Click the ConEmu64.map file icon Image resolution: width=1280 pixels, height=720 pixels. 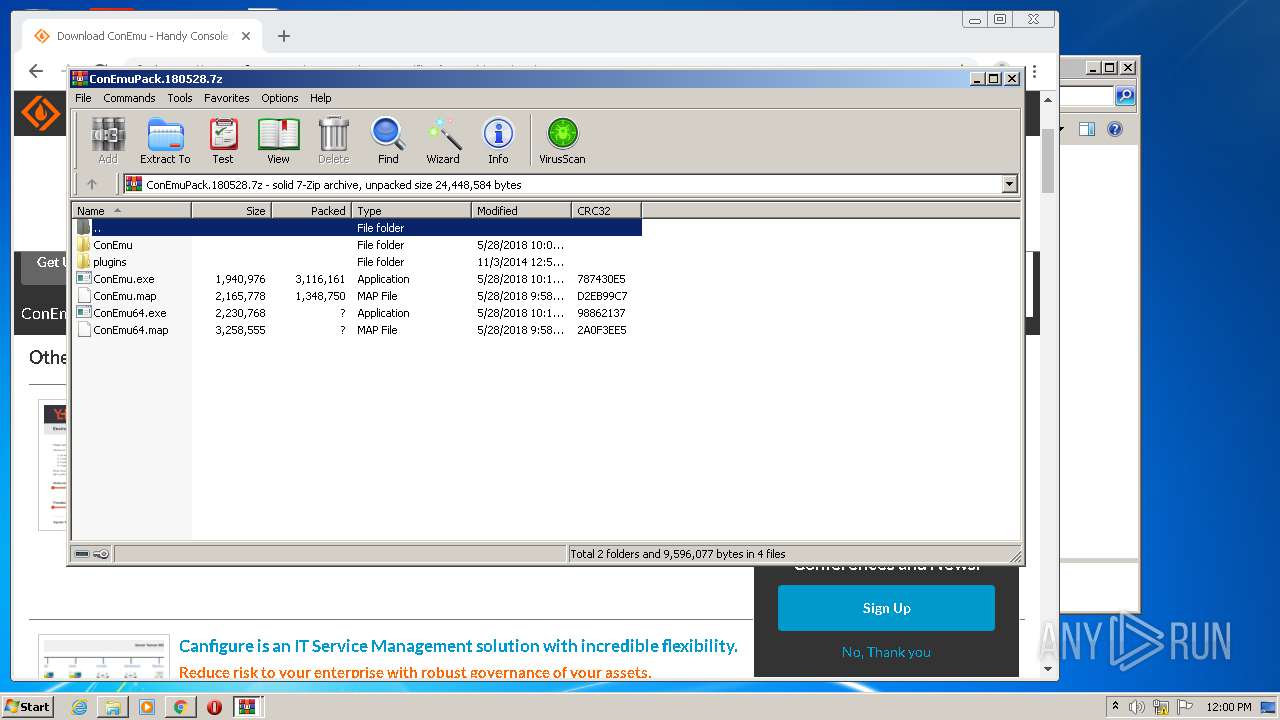tap(84, 330)
